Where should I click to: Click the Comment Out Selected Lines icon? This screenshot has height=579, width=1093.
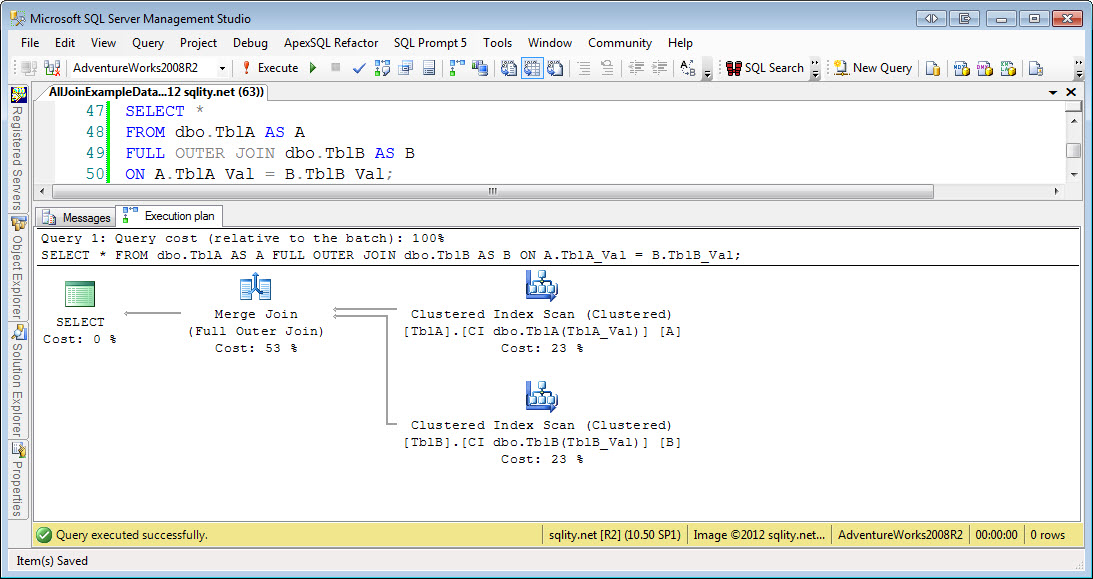coord(584,68)
